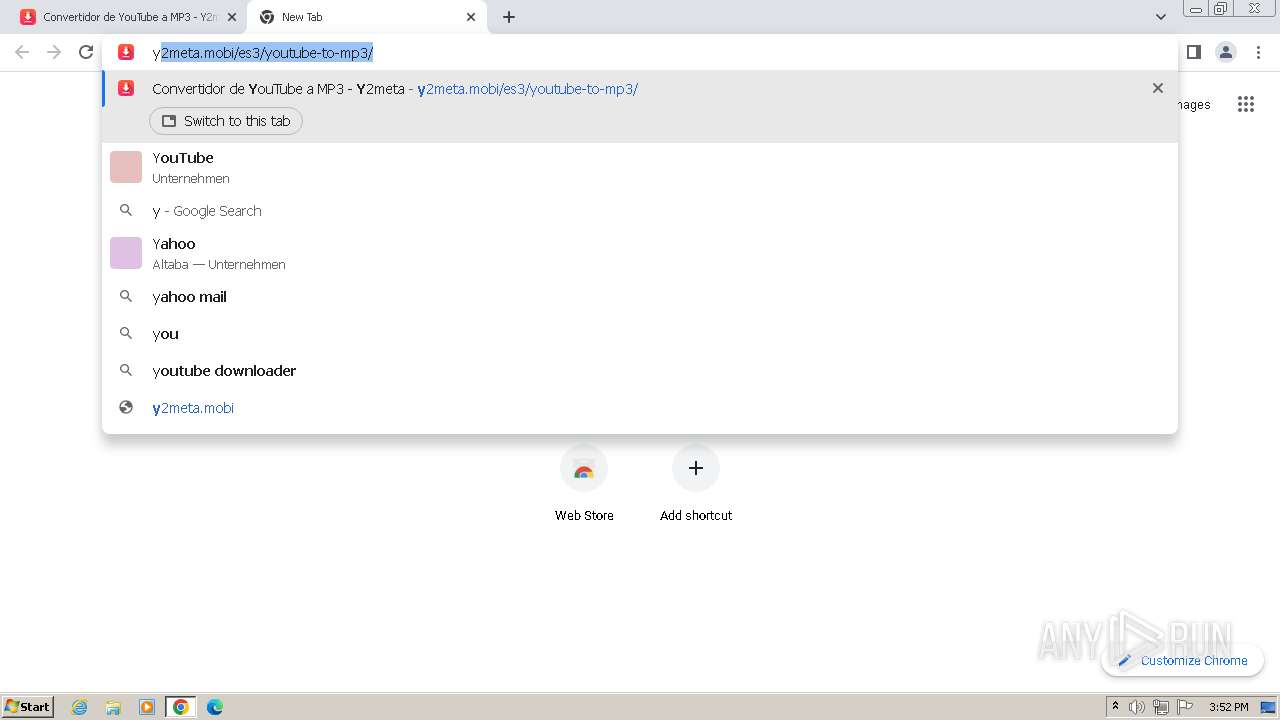The image size is (1280, 720).
Task: Open the Chrome three-dot menu
Action: click(1258, 52)
